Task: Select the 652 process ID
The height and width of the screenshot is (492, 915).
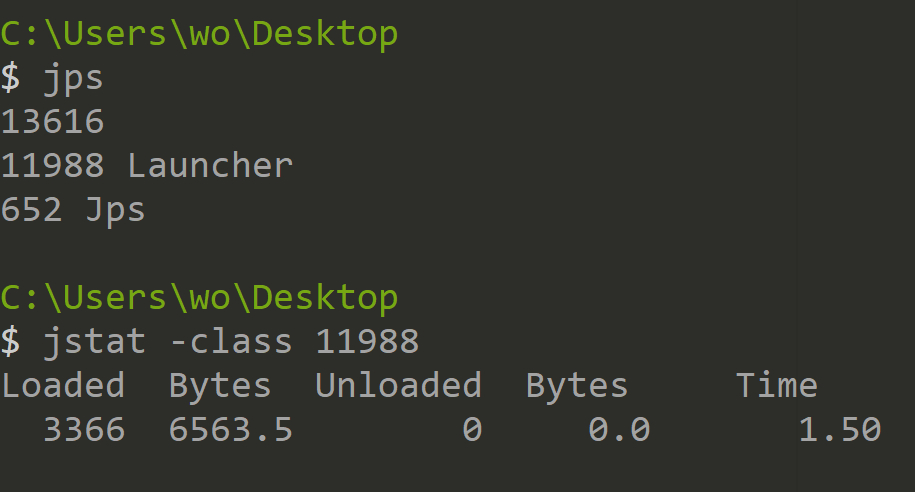Action: [x=31, y=210]
